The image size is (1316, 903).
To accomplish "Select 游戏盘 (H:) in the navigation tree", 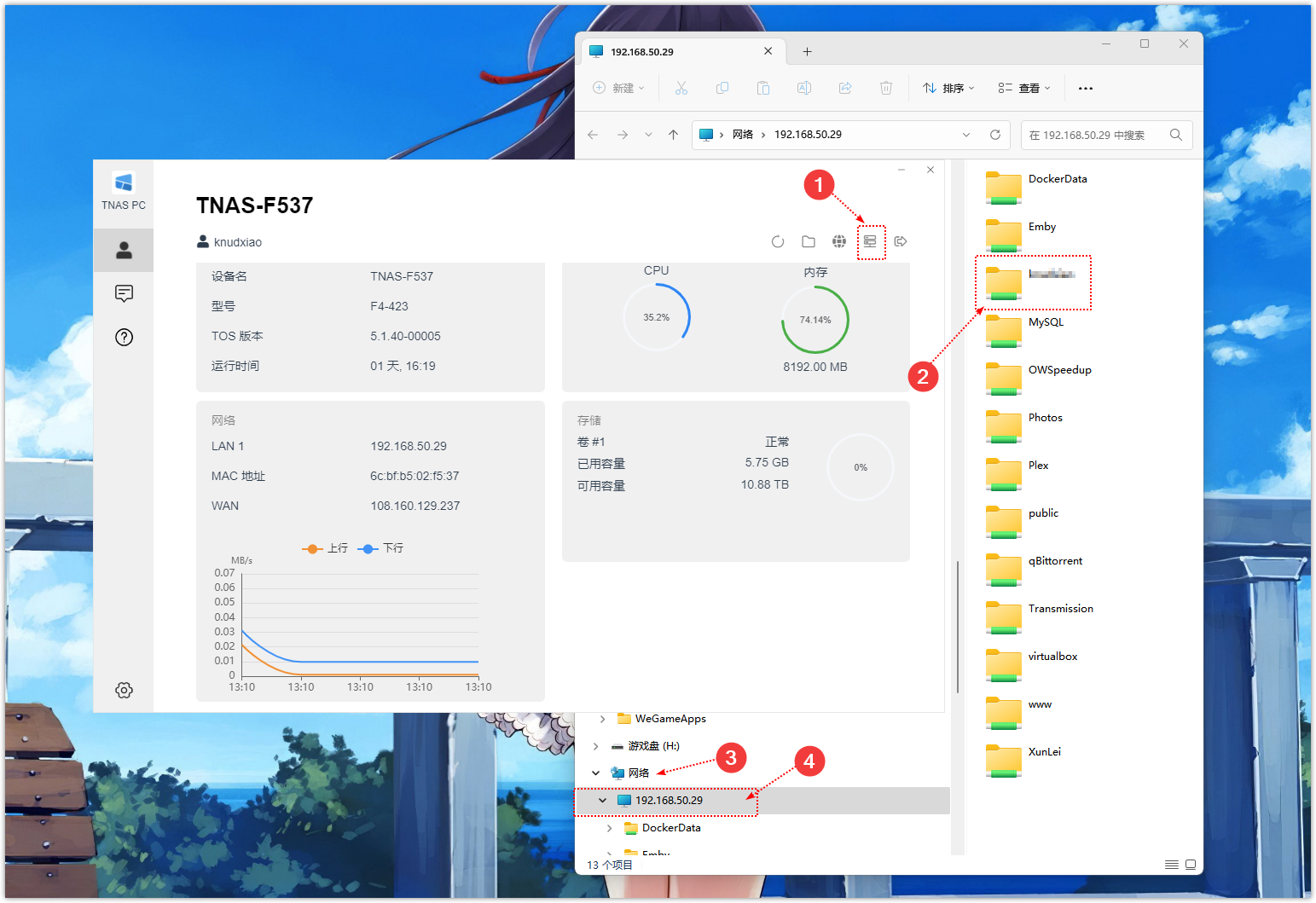I will pos(654,746).
